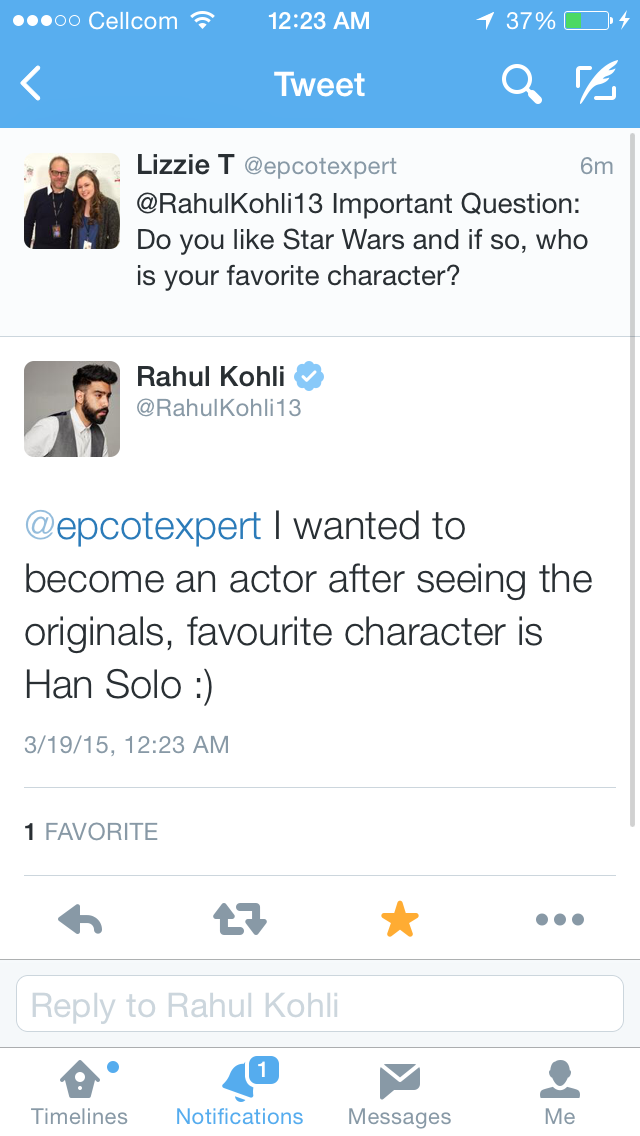Screen dimensions: 640x1136
Task: View the 1 FAVORITE list
Action: 91,832
